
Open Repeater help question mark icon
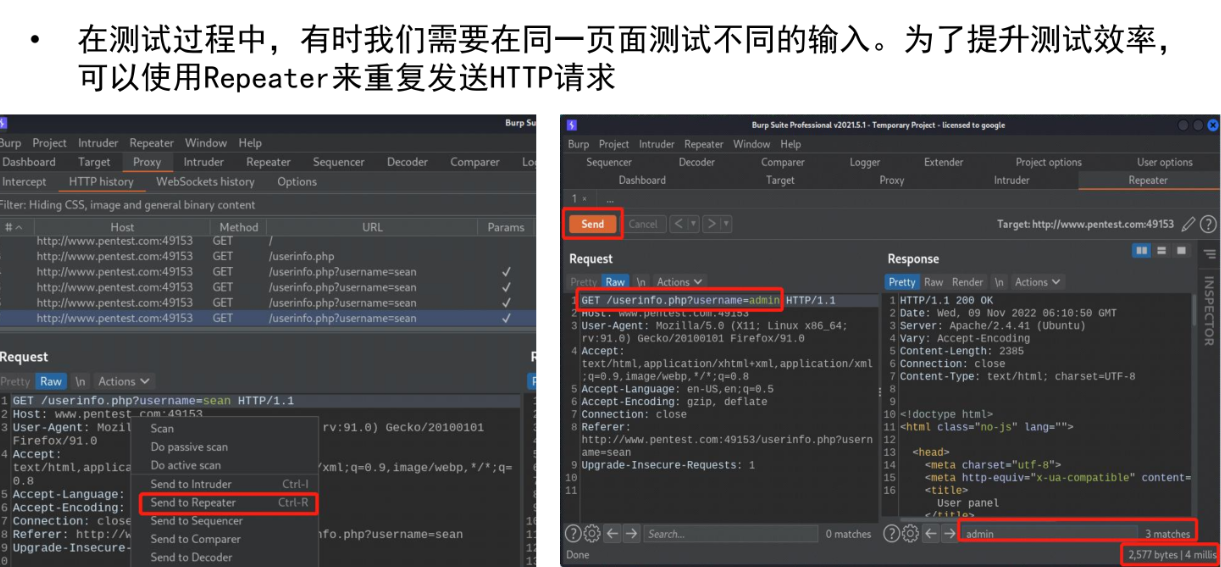click(x=1208, y=224)
